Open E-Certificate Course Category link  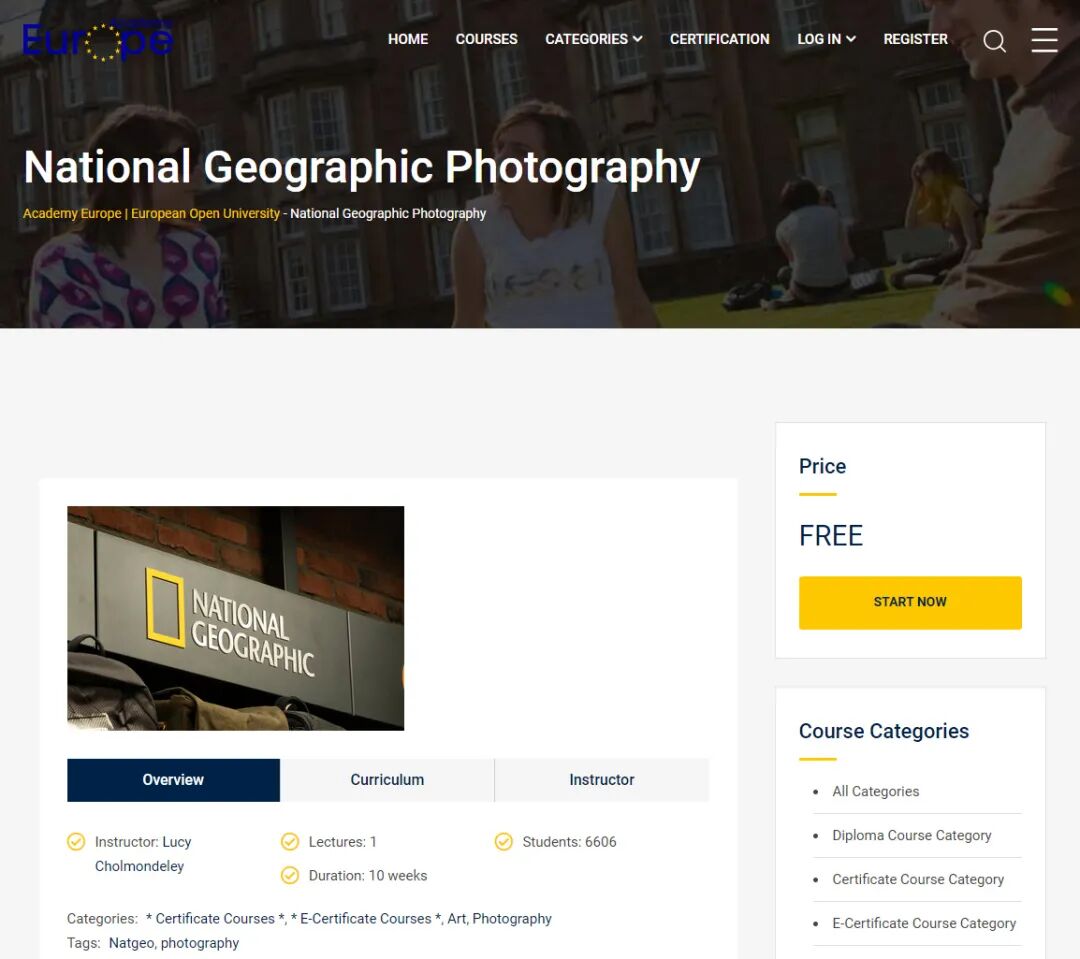click(924, 923)
